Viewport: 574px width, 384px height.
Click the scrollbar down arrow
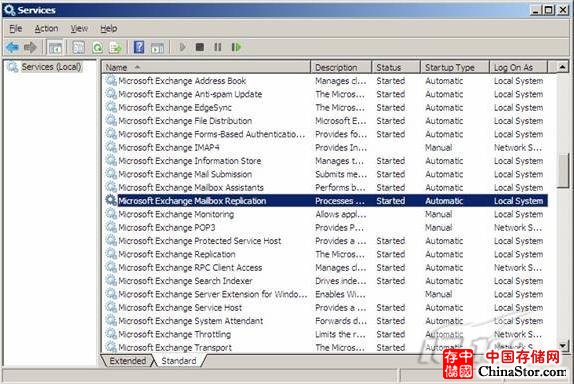tap(563, 345)
